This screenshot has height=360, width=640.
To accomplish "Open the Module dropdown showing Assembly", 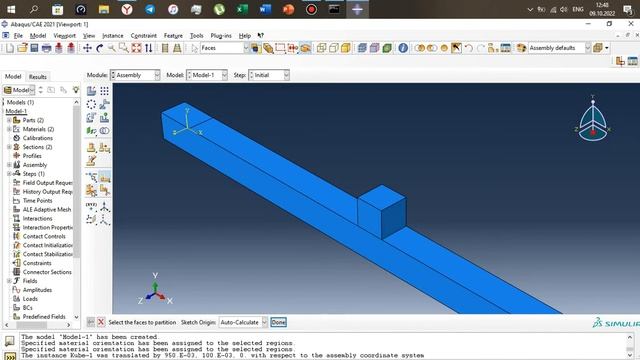I will 135,75.
